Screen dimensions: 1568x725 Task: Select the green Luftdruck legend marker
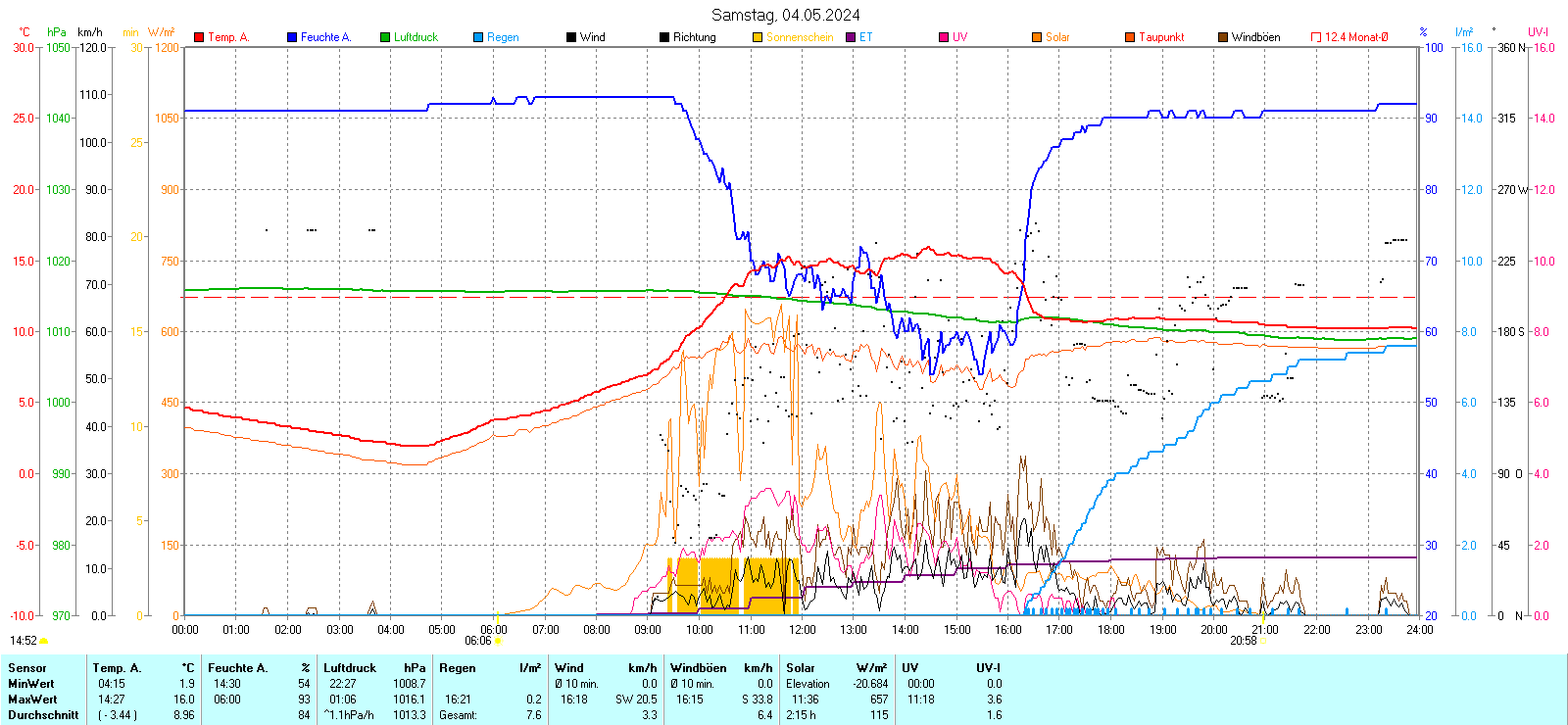coord(385,37)
